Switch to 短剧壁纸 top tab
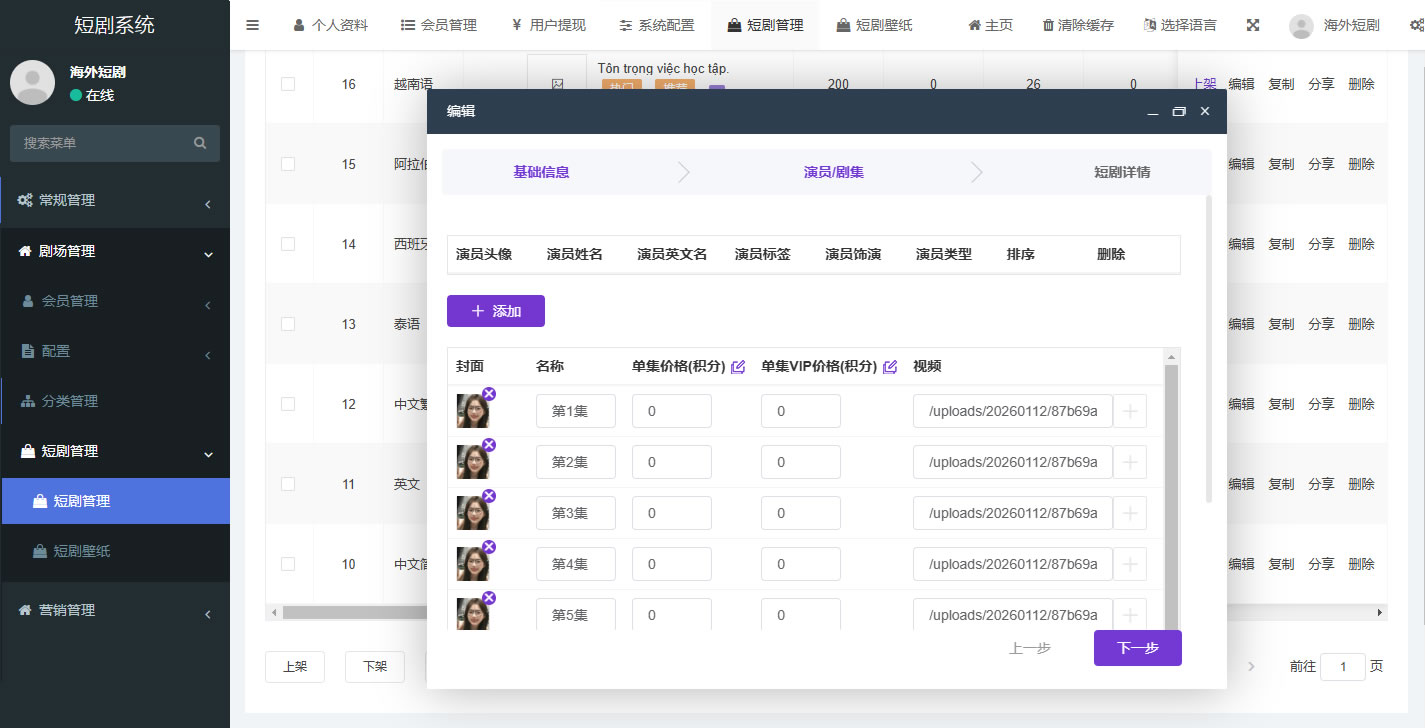1425x728 pixels. pos(874,25)
